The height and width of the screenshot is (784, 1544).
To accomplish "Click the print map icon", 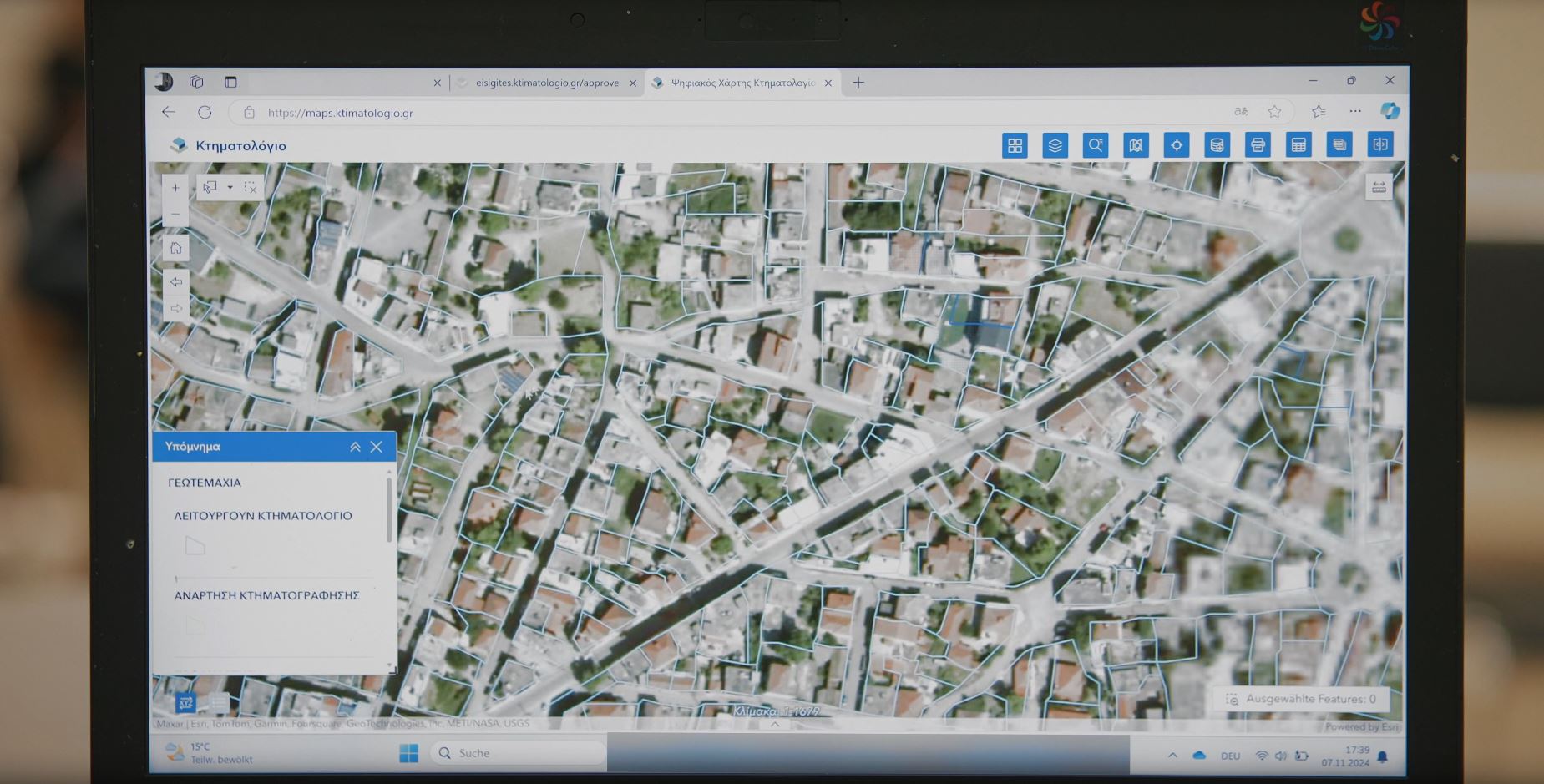I will (1257, 145).
